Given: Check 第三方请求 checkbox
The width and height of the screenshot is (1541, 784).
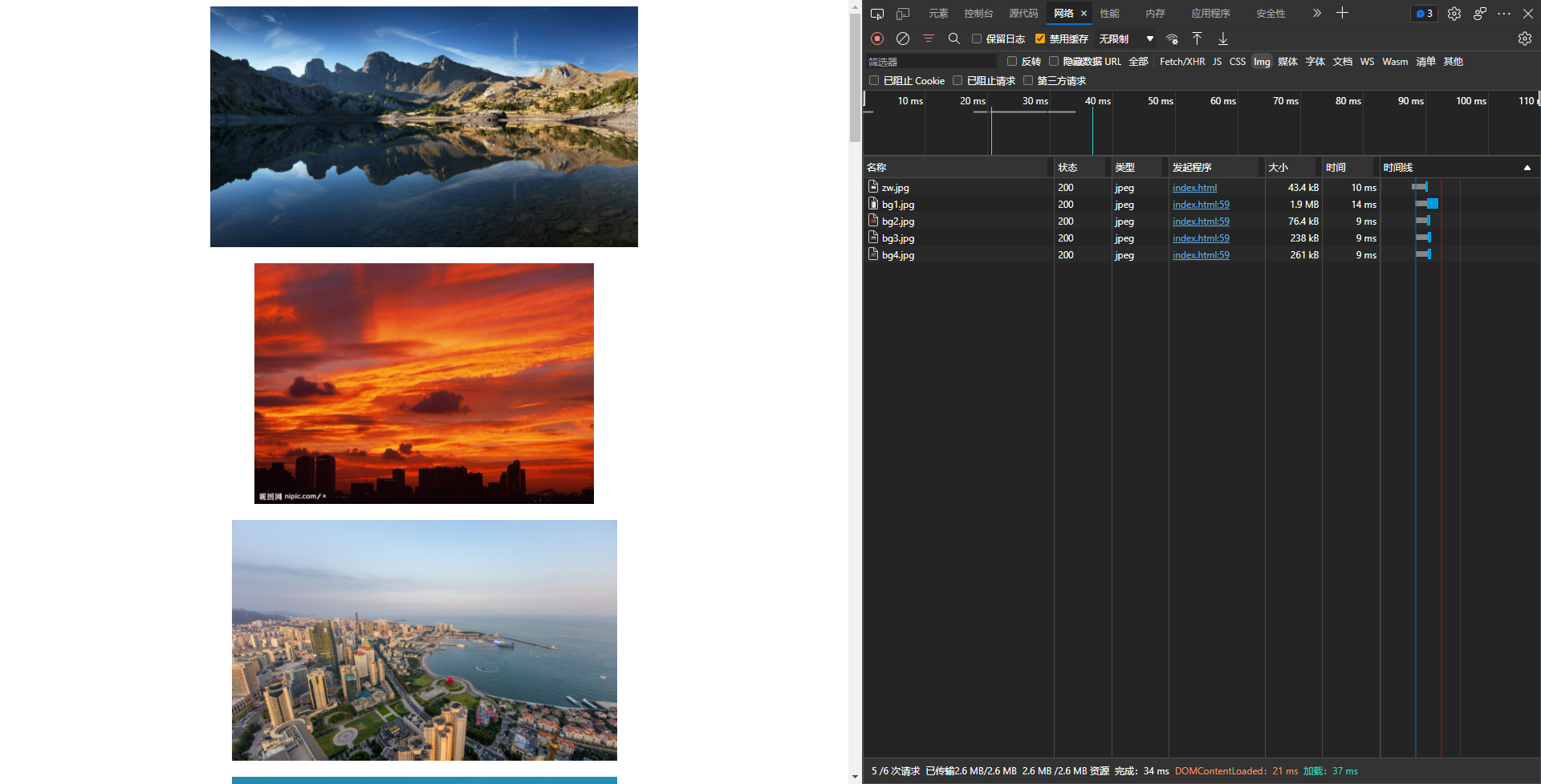Looking at the screenshot, I should [x=1028, y=80].
